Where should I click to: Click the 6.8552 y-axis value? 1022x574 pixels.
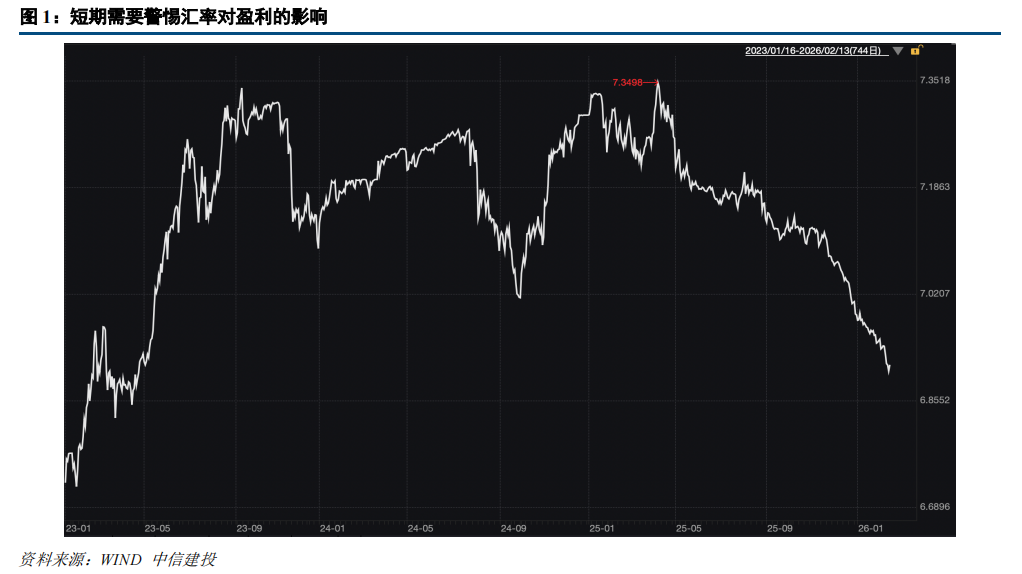click(934, 400)
